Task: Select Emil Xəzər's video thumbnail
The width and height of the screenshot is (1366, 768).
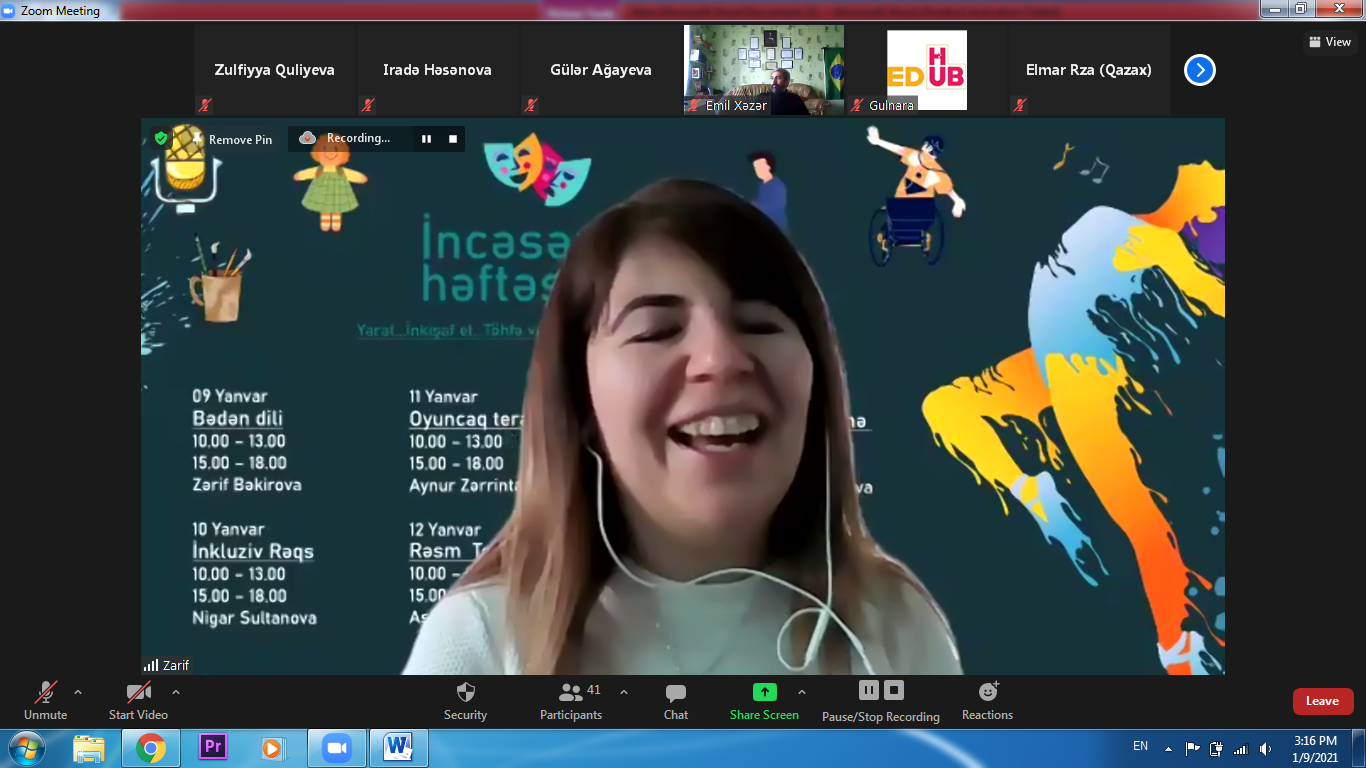Action: pos(763,70)
